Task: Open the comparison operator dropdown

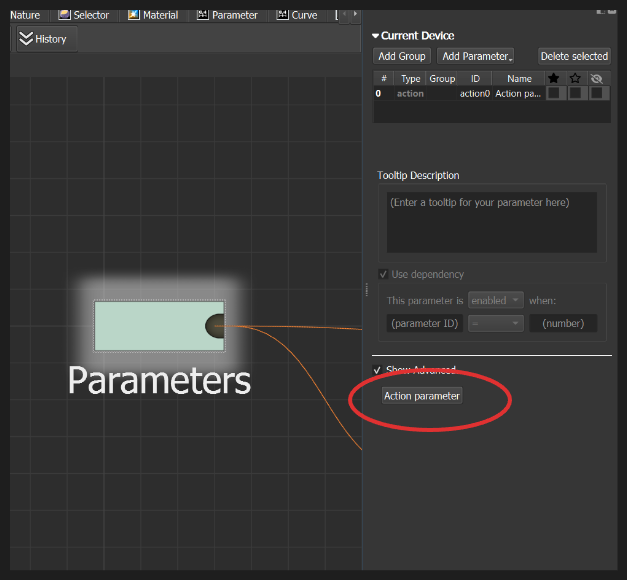Action: tap(497, 323)
